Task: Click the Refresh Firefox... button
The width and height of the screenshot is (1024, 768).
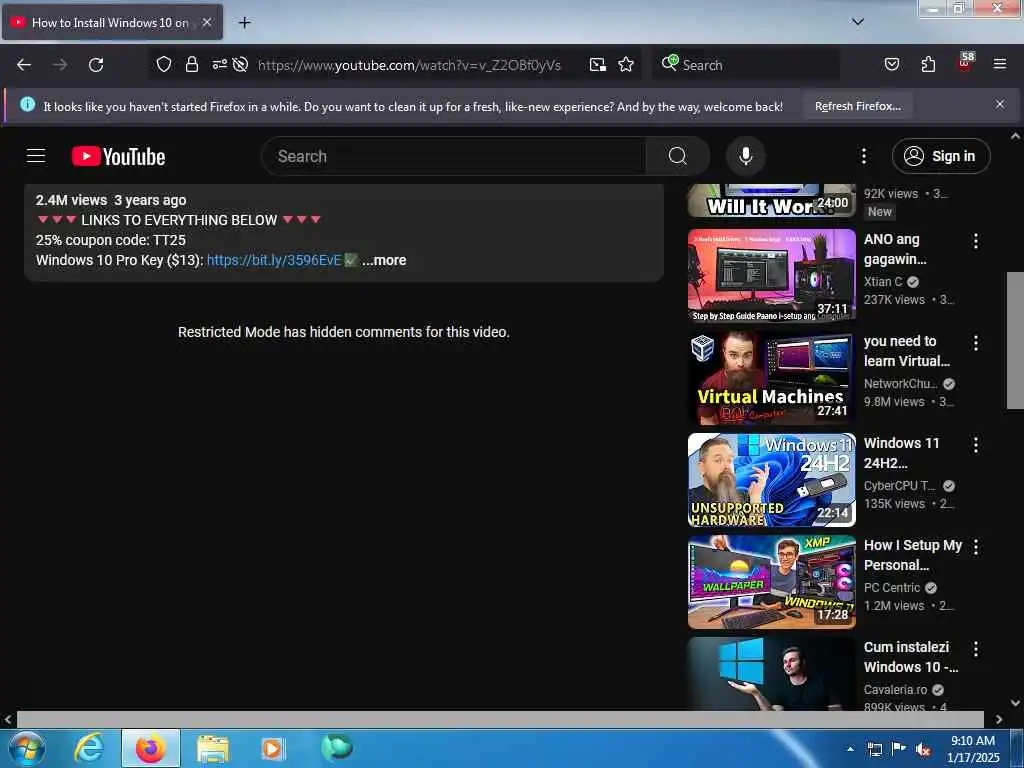Action: click(x=857, y=106)
